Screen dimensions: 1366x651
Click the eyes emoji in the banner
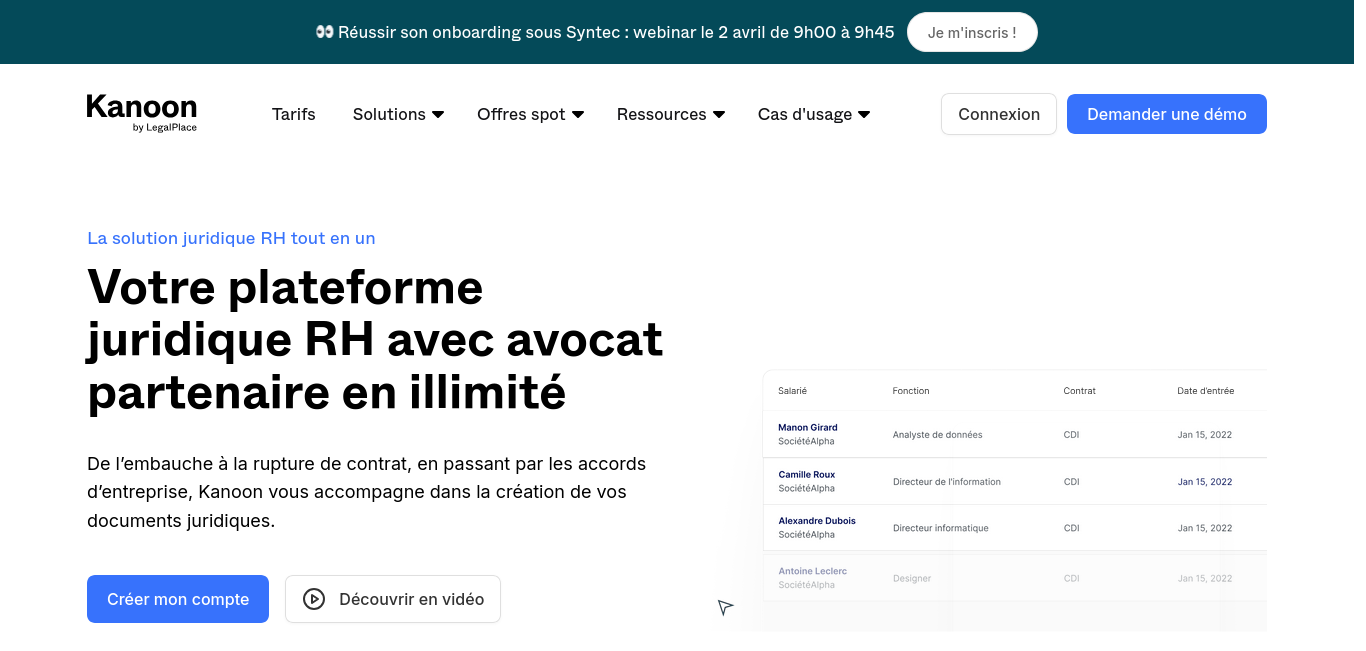pos(324,32)
